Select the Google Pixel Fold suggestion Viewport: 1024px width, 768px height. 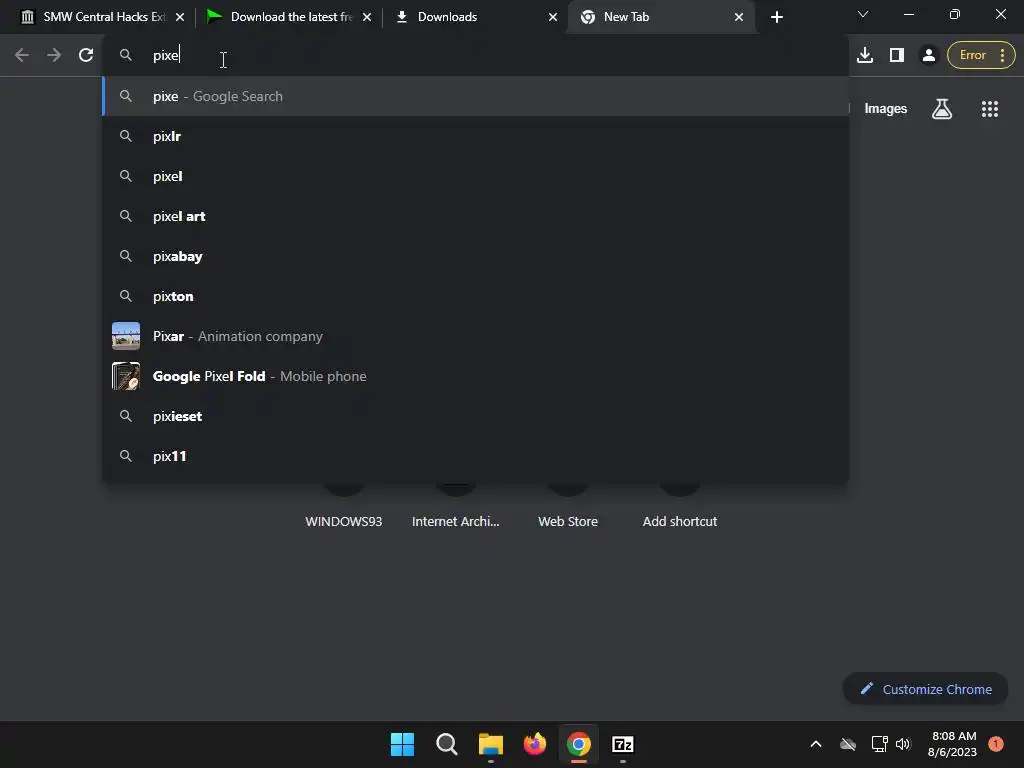475,376
